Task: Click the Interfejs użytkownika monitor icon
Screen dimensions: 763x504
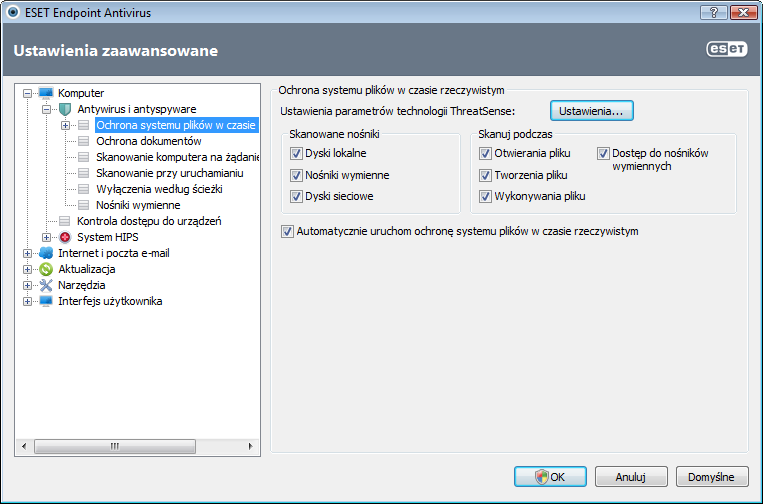Action: pyautogui.click(x=46, y=301)
